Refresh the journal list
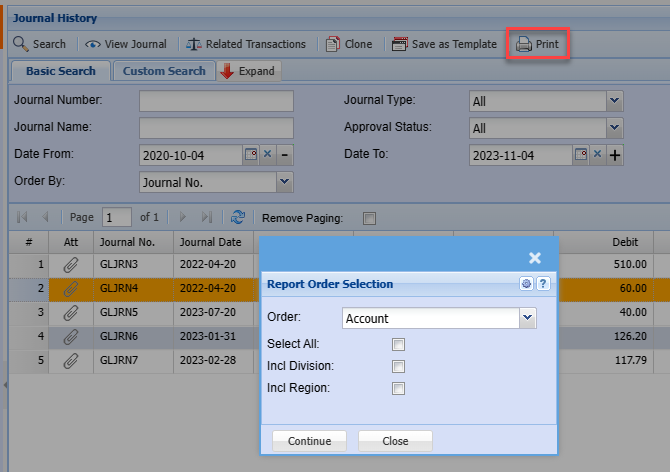The width and height of the screenshot is (670, 472). (x=238, y=217)
